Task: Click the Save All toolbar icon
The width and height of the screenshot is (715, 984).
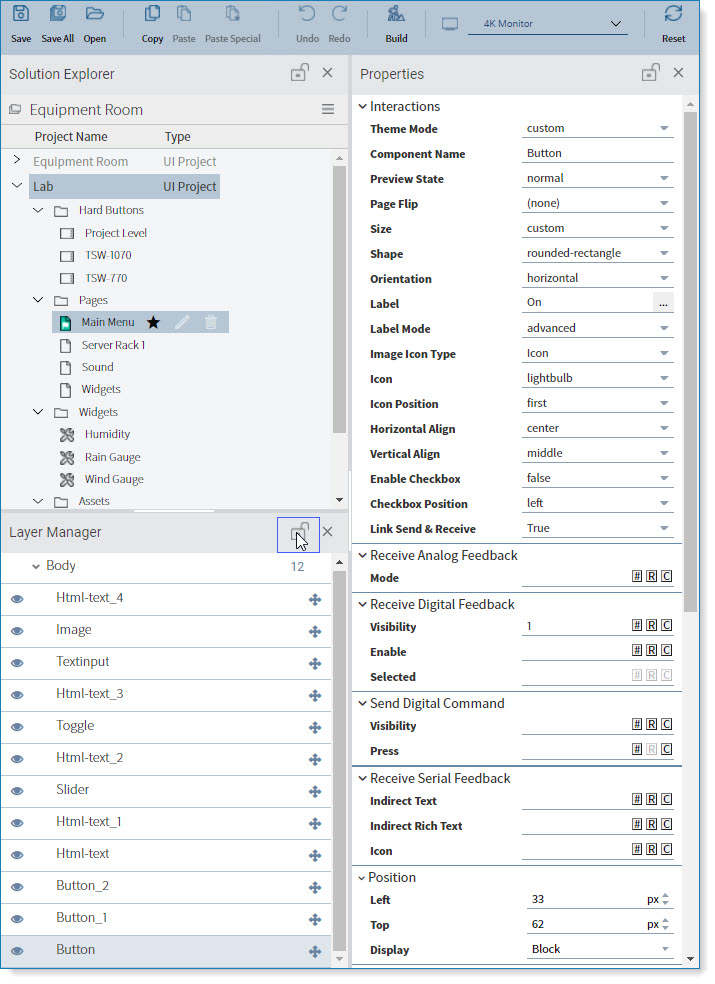Action: pyautogui.click(x=58, y=13)
